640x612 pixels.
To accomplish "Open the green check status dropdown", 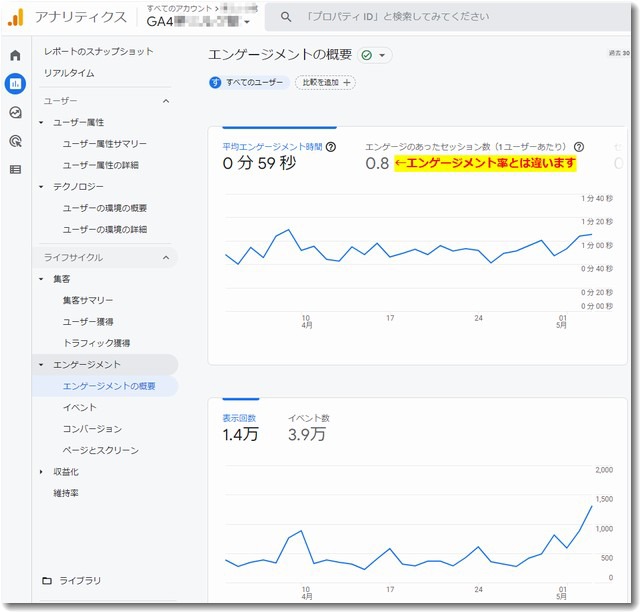I will pyautogui.click(x=375, y=55).
